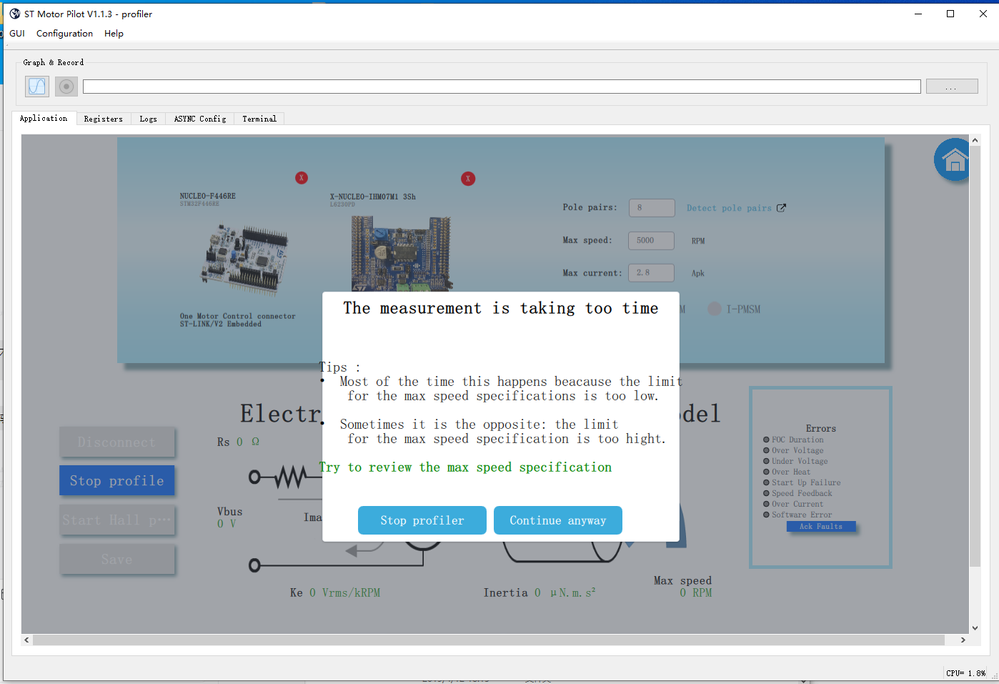Image resolution: width=999 pixels, height=684 pixels.
Task: Click the browse '...' button in Graph & Record
Action: [952, 86]
